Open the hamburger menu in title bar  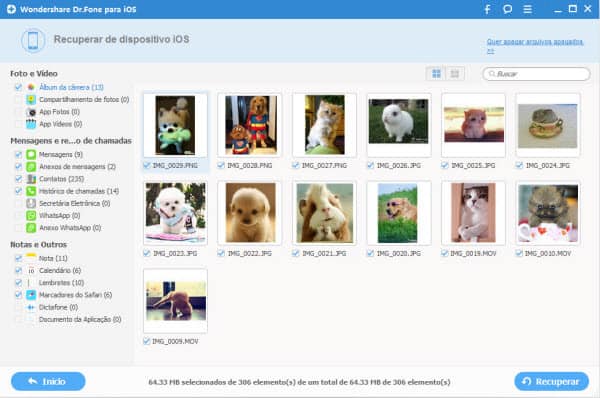click(x=528, y=9)
